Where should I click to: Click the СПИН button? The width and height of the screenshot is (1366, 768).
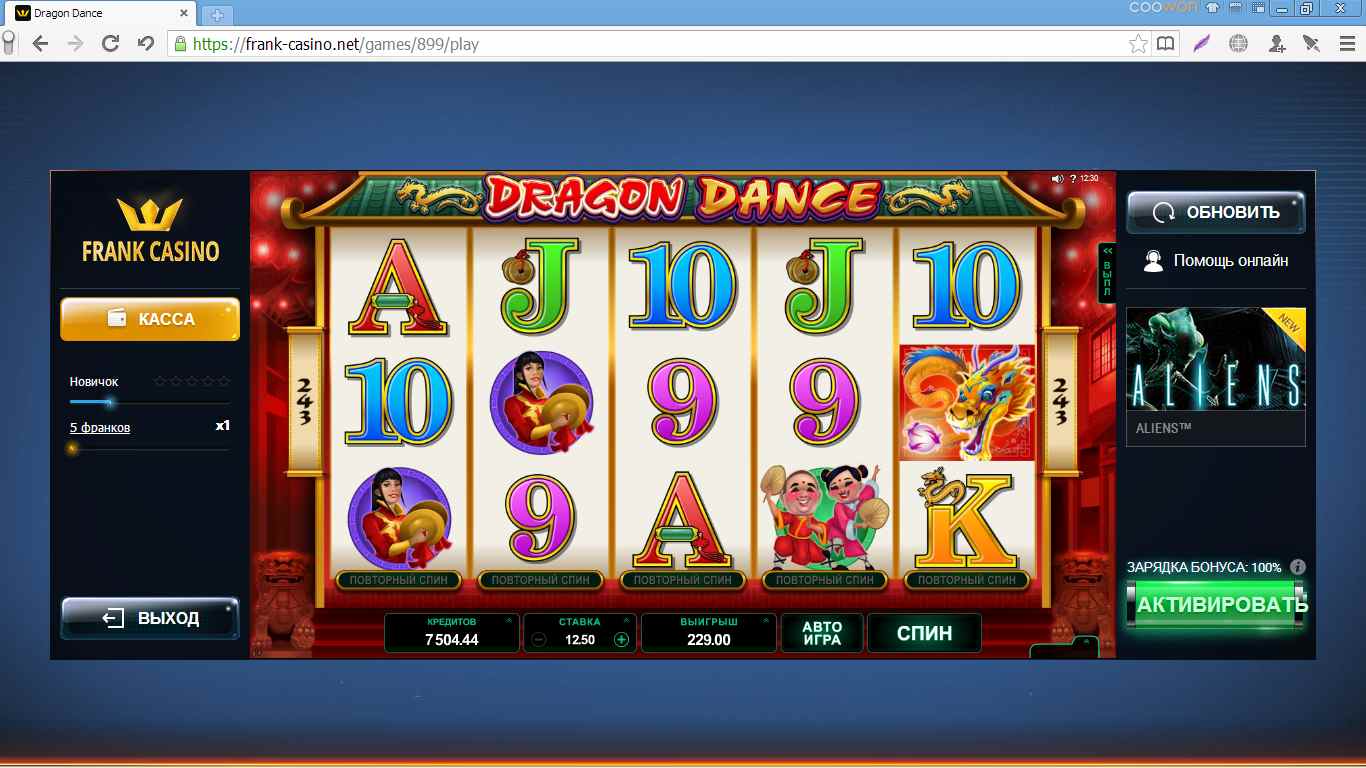click(924, 633)
